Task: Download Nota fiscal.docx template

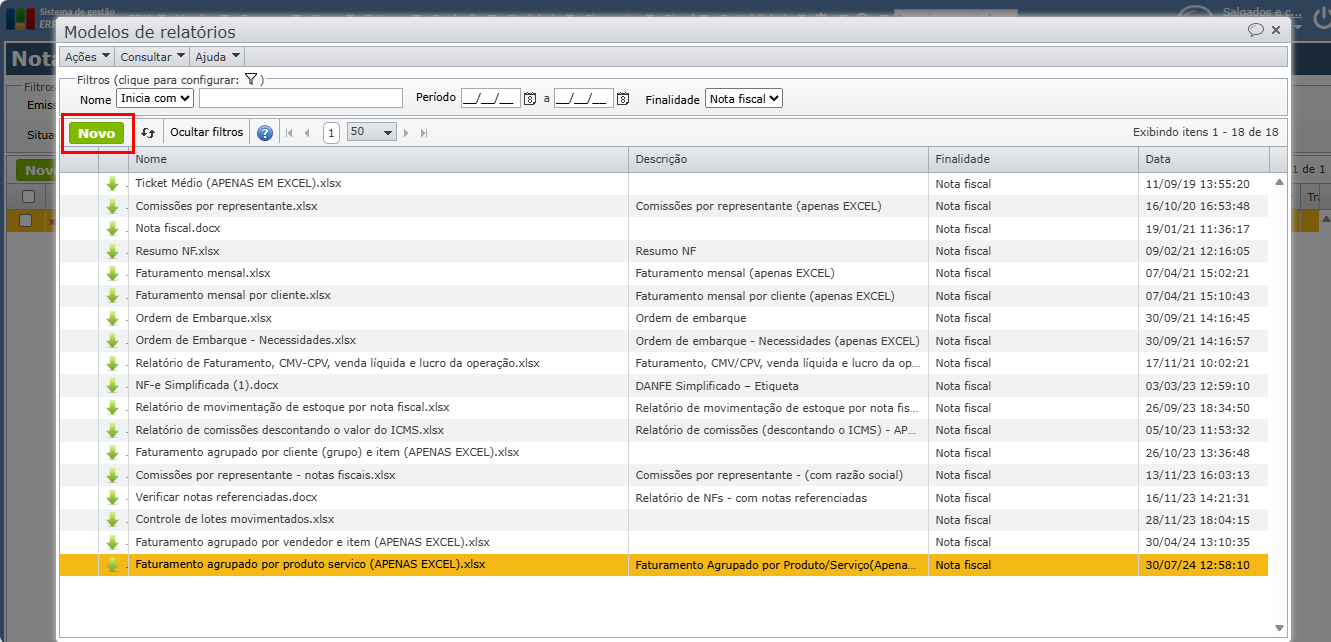Action: (112, 229)
